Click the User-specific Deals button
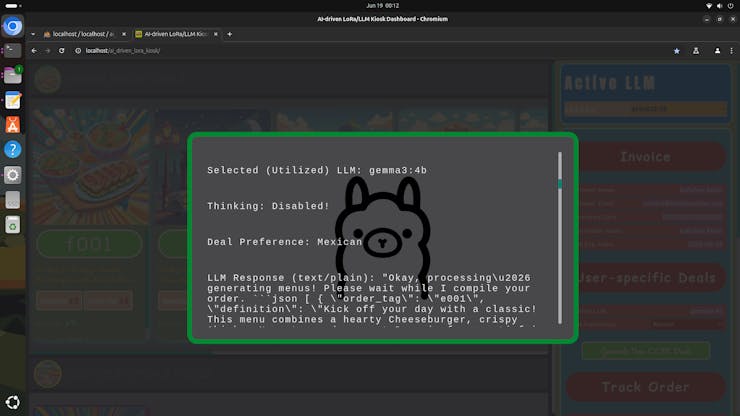Viewport: 740px width, 416px height. click(645, 278)
